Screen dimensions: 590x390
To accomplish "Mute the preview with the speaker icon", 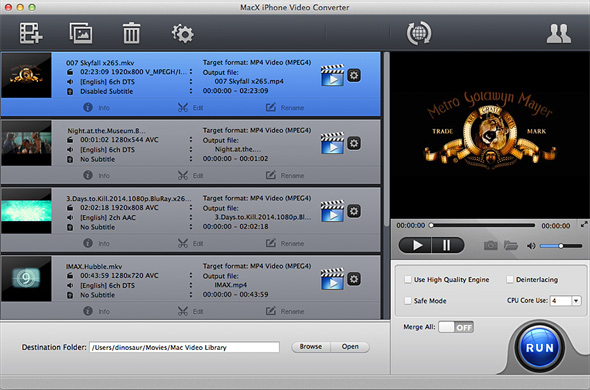I will [531, 246].
